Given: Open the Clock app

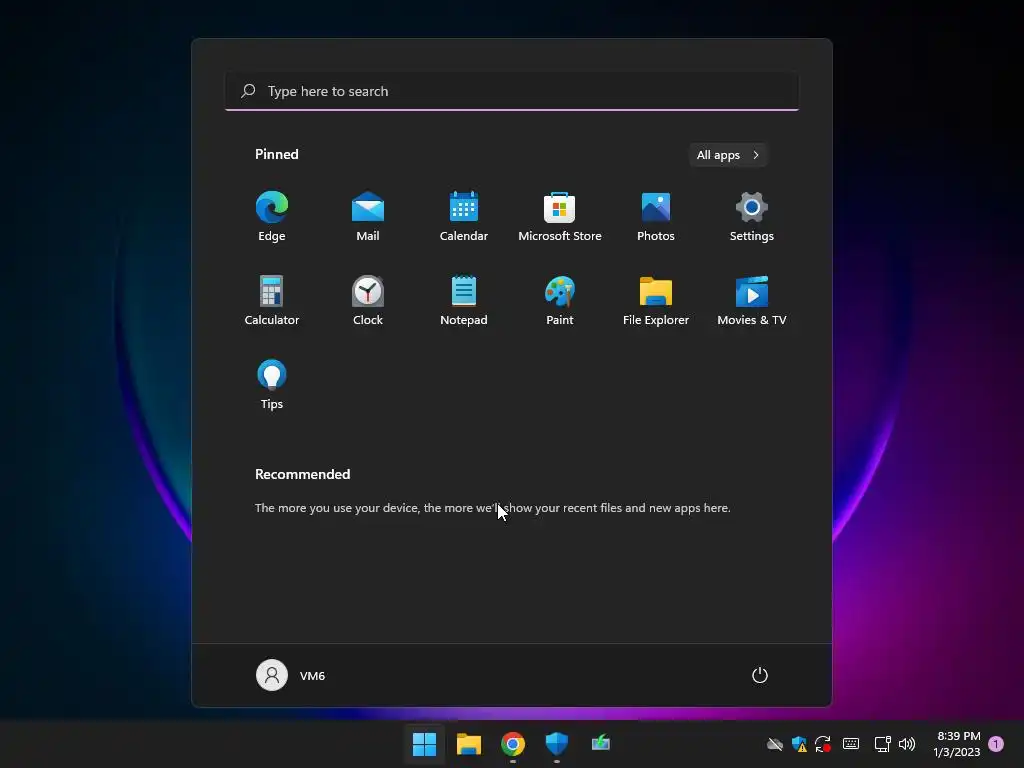Looking at the screenshot, I should point(368,300).
